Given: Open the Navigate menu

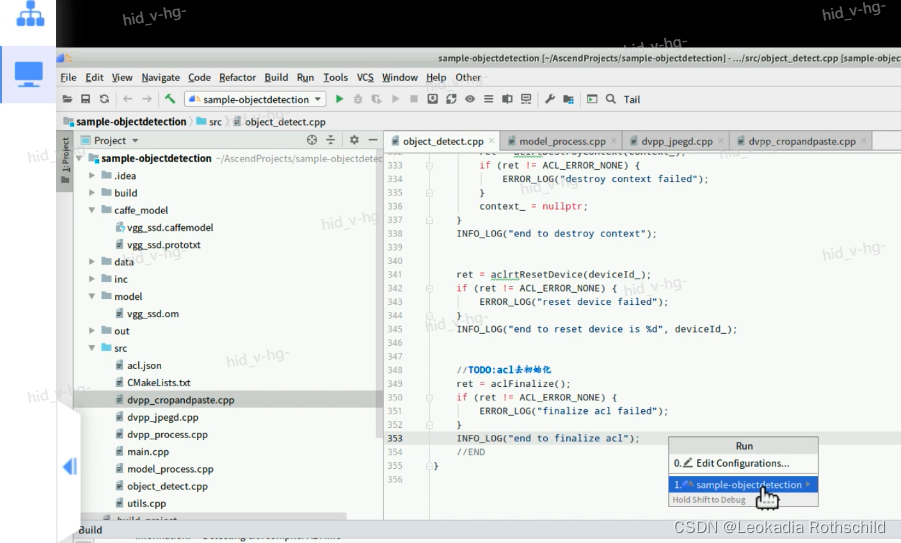Looking at the screenshot, I should [160, 77].
